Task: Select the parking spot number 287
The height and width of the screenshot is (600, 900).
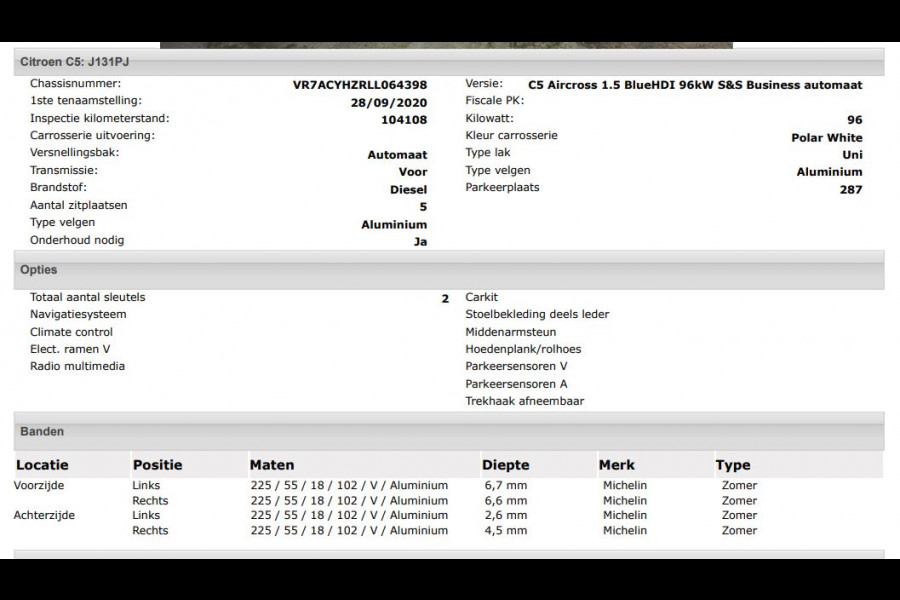Action: (x=850, y=189)
